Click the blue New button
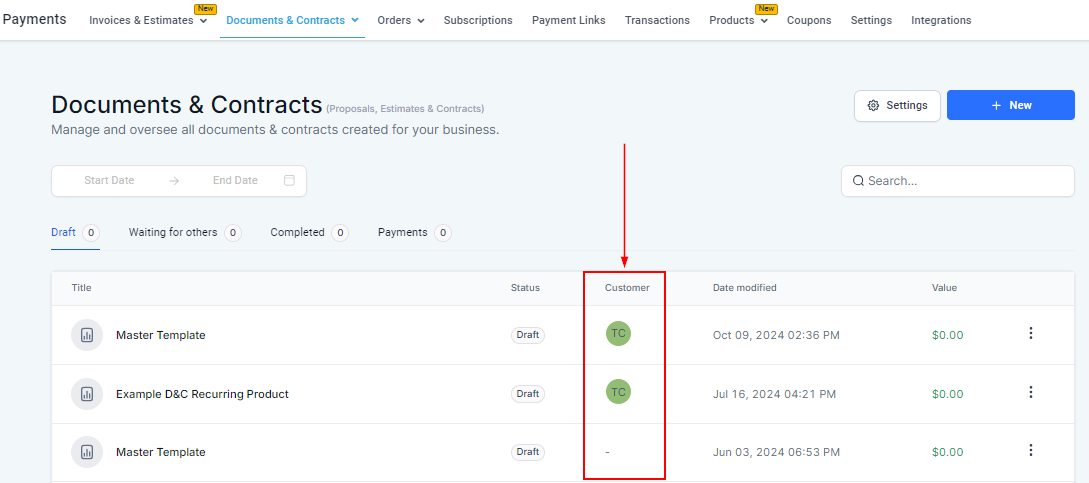Image resolution: width=1089 pixels, height=483 pixels. tap(1010, 105)
